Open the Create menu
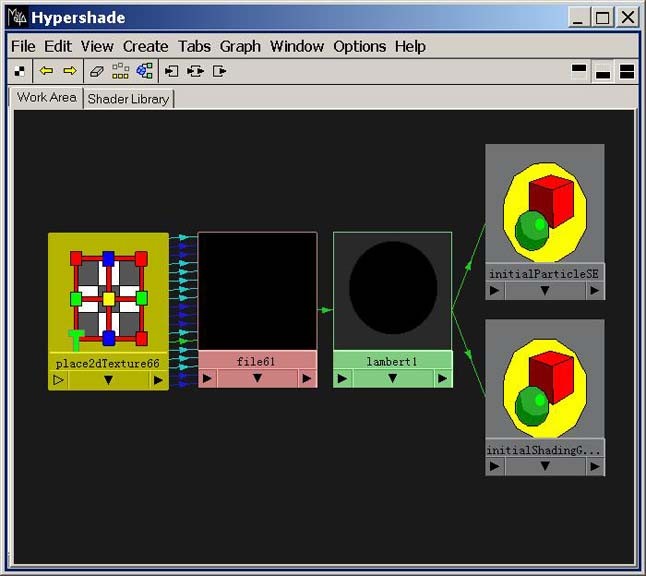 pos(145,47)
